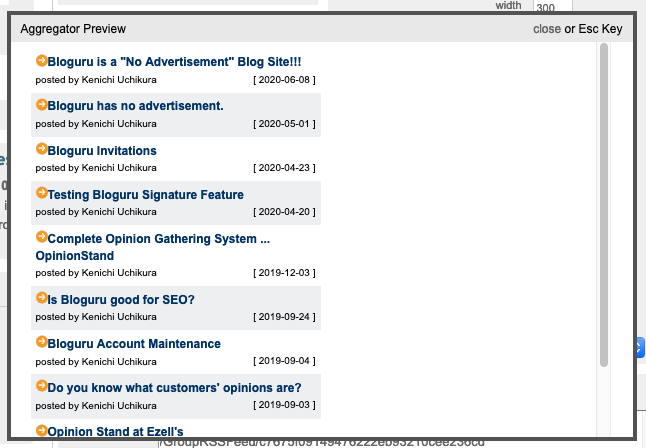Click the date [ 2019-09-24 ]
Viewport: 646px width, 448px height.
pyautogui.click(x=284, y=317)
